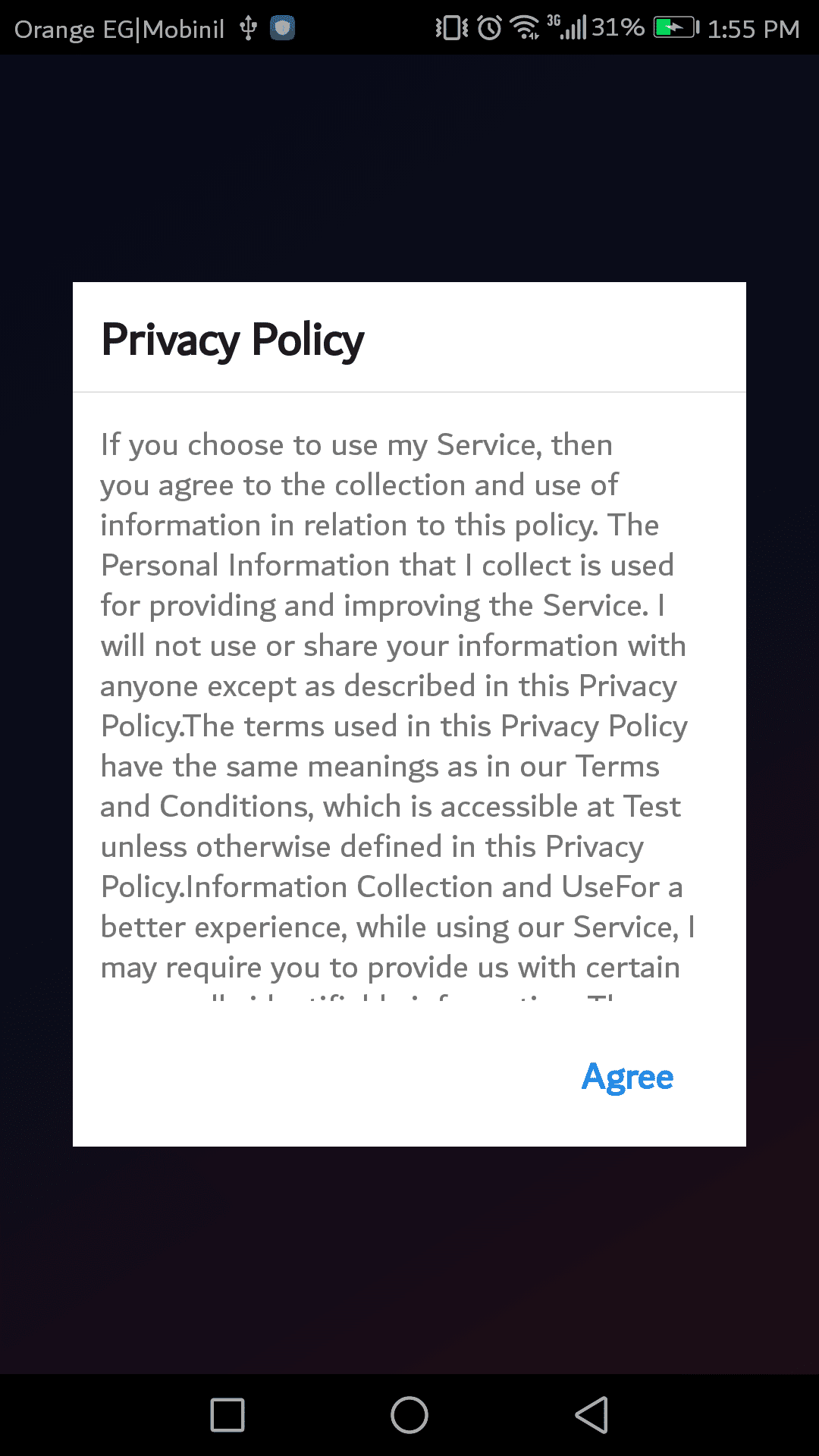
Task: Tap the Orange EG|Mobinil carrier label
Action: click(120, 29)
